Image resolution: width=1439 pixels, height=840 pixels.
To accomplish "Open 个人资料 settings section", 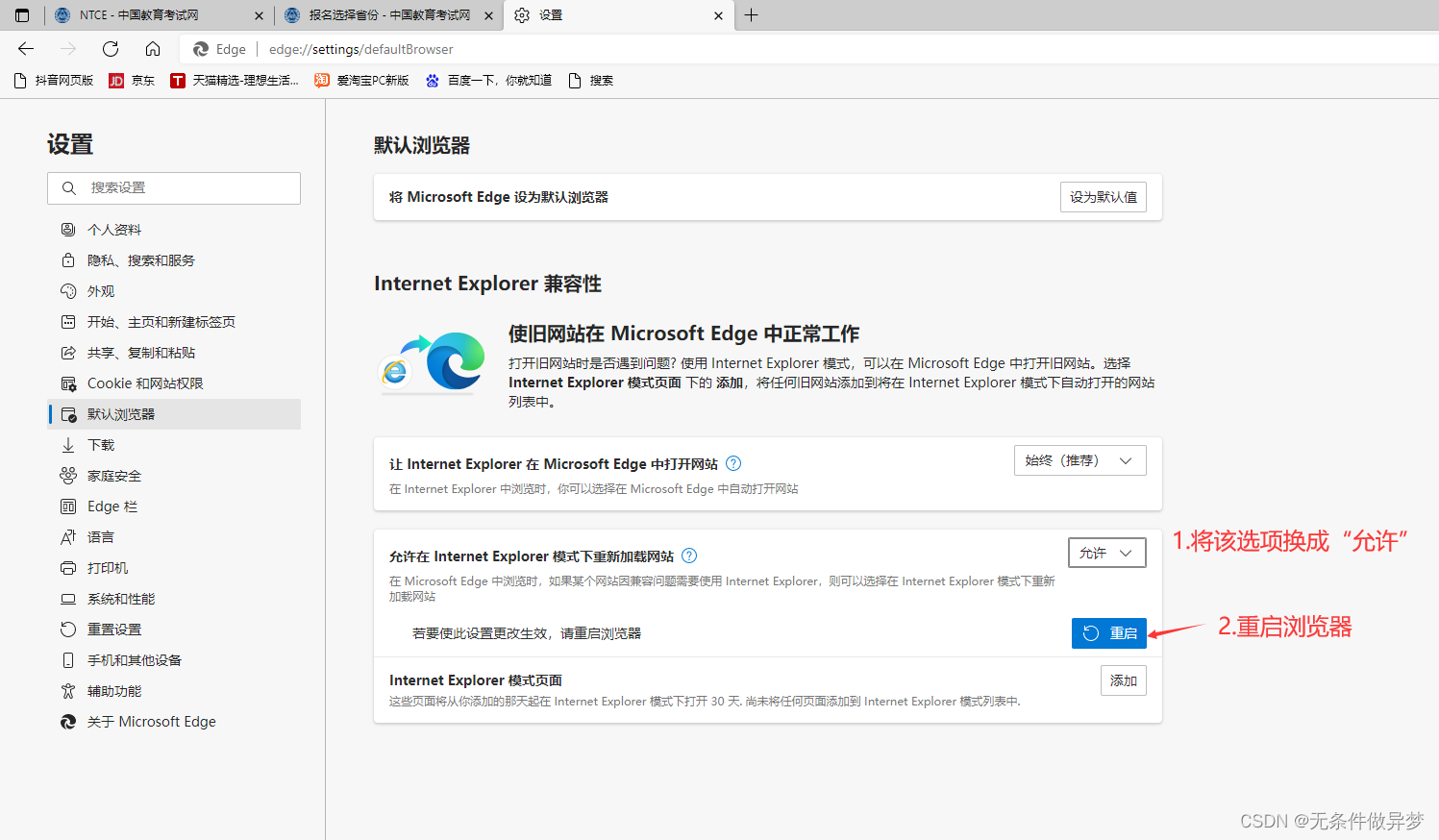I will (174, 230).
